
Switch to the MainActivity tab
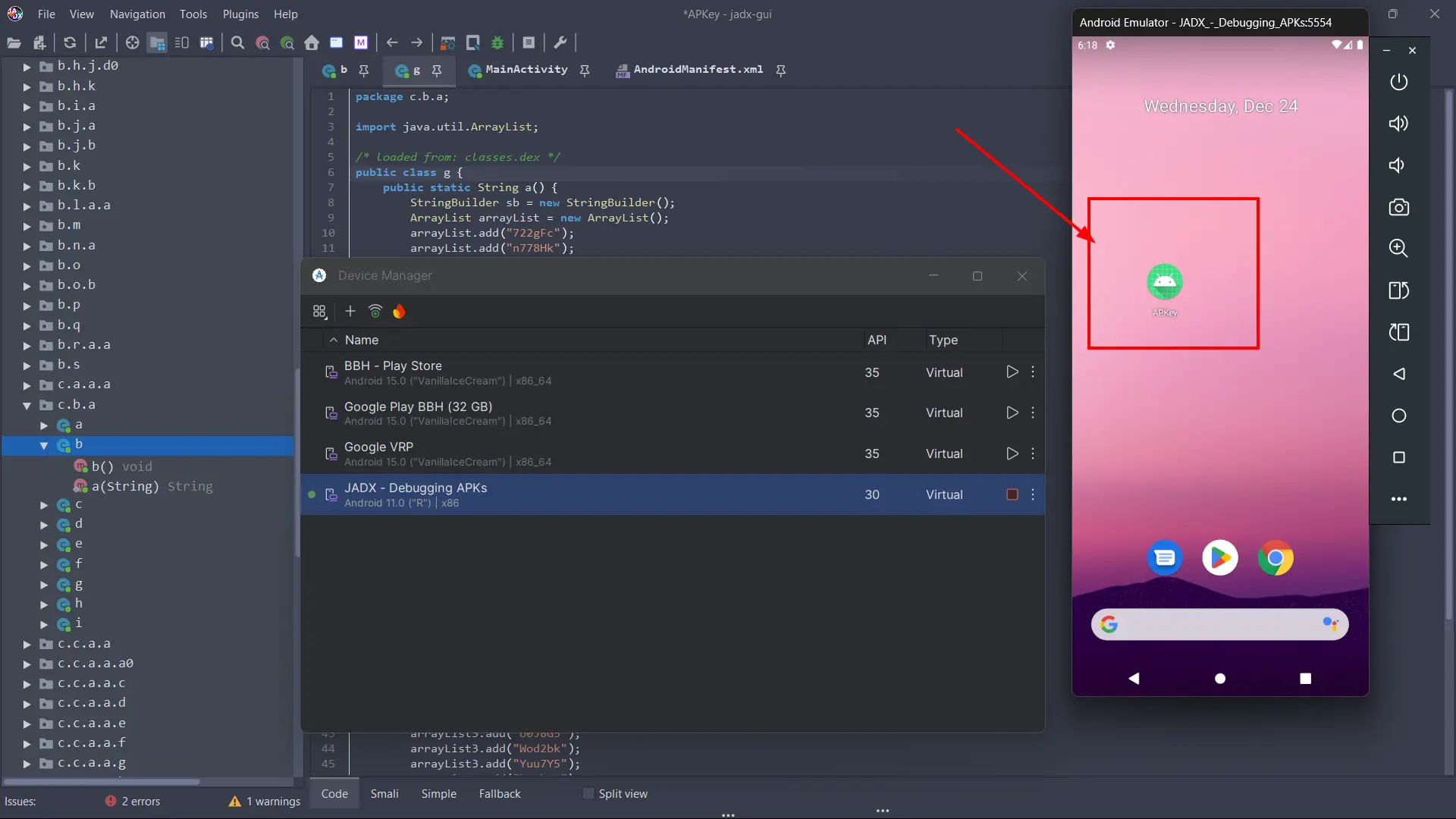526,70
